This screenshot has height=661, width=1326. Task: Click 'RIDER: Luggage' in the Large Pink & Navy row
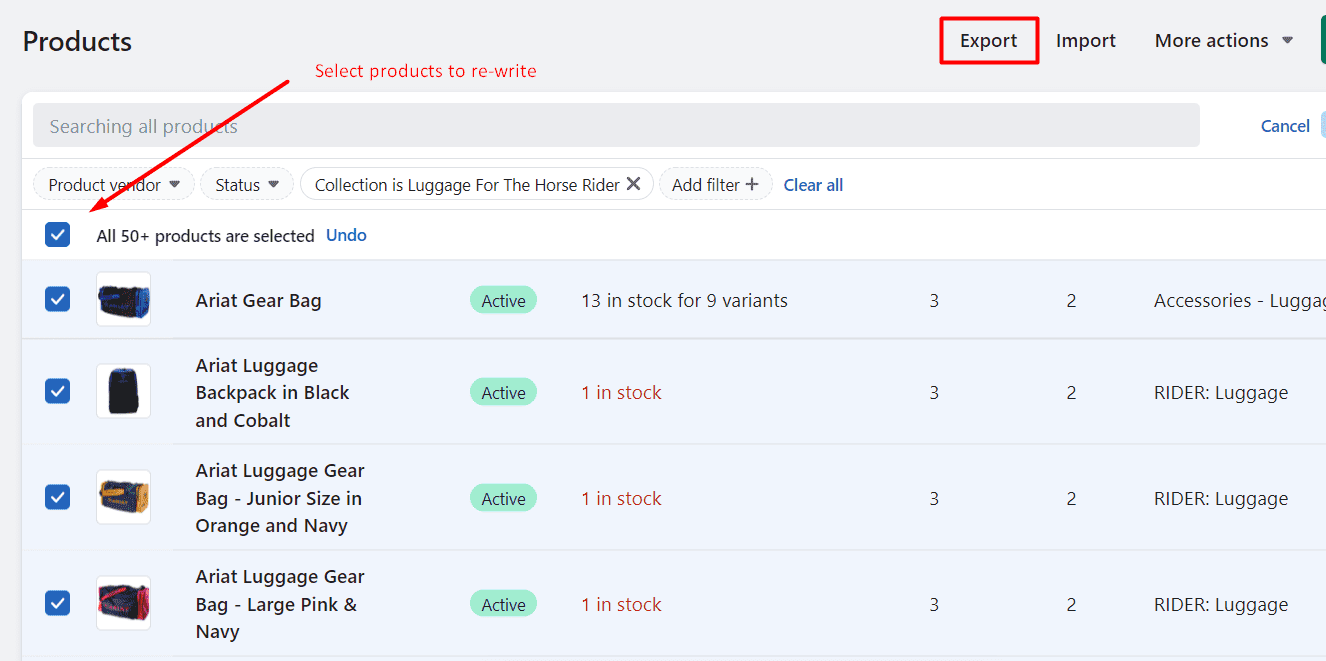pyautogui.click(x=1220, y=605)
